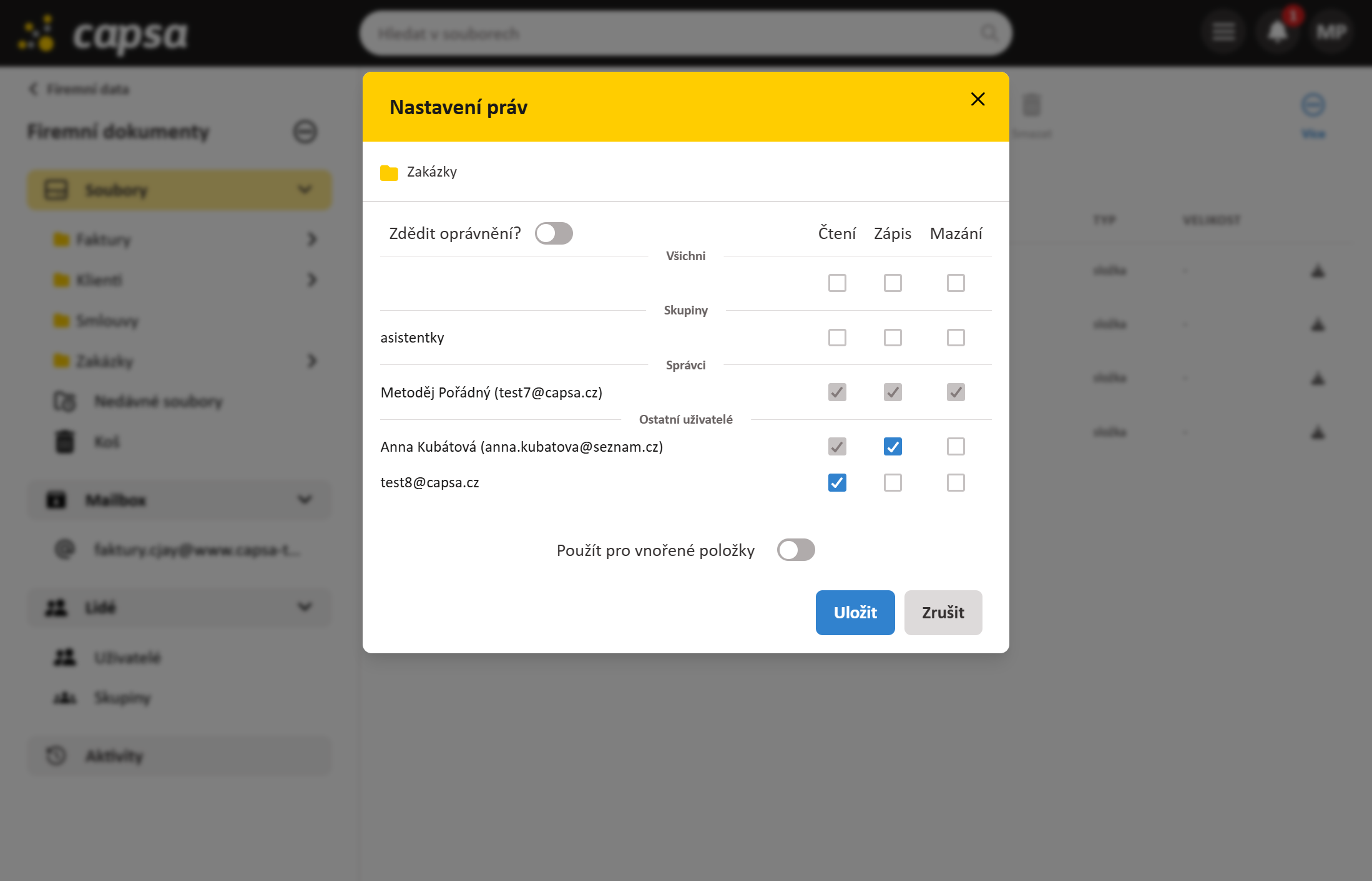Click the Zrušit button
The image size is (1372, 881).
(x=943, y=613)
